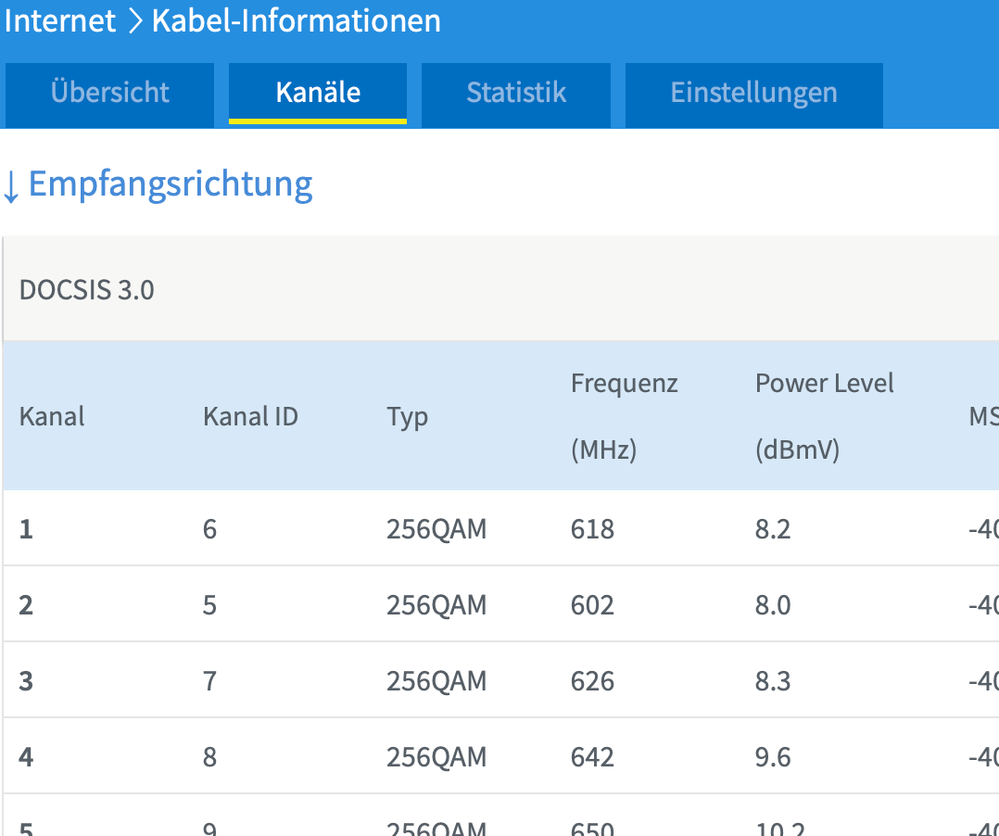Viewport: 999px width, 836px height.
Task: Go to the Einstellungen tab
Action: click(754, 94)
